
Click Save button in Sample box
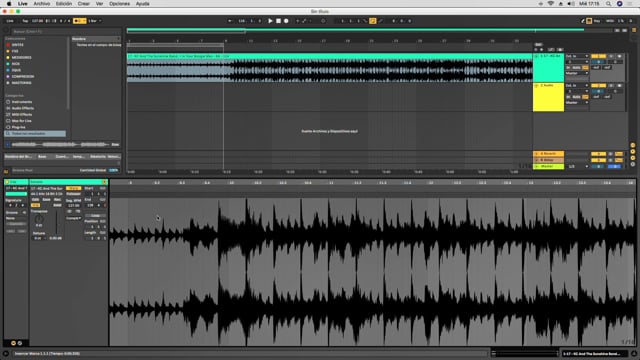pos(47,200)
